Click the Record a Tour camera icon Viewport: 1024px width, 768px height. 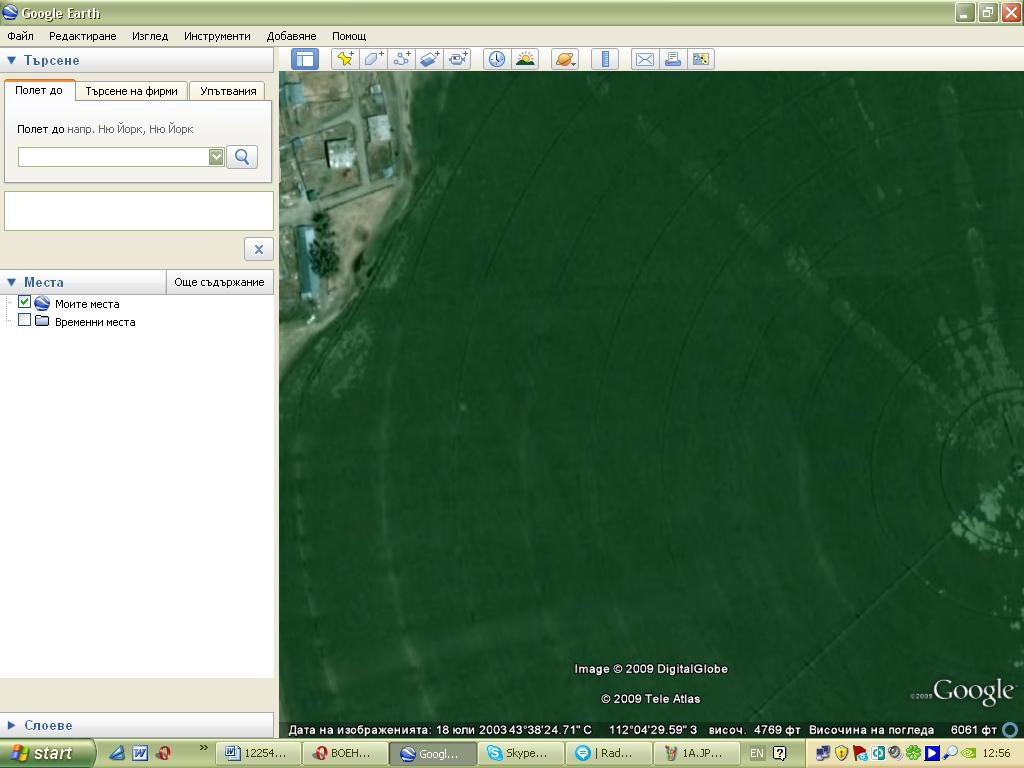(458, 59)
